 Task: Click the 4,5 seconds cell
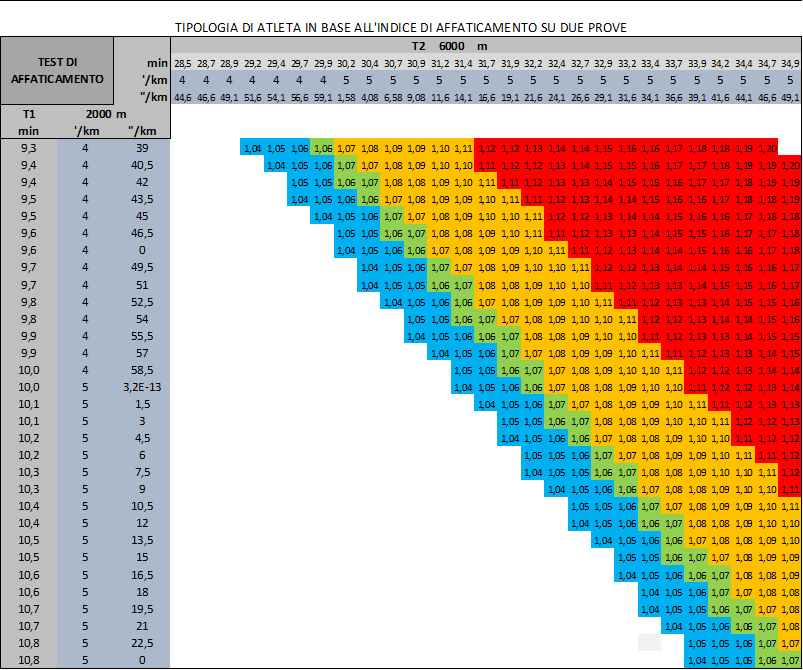click(142, 438)
